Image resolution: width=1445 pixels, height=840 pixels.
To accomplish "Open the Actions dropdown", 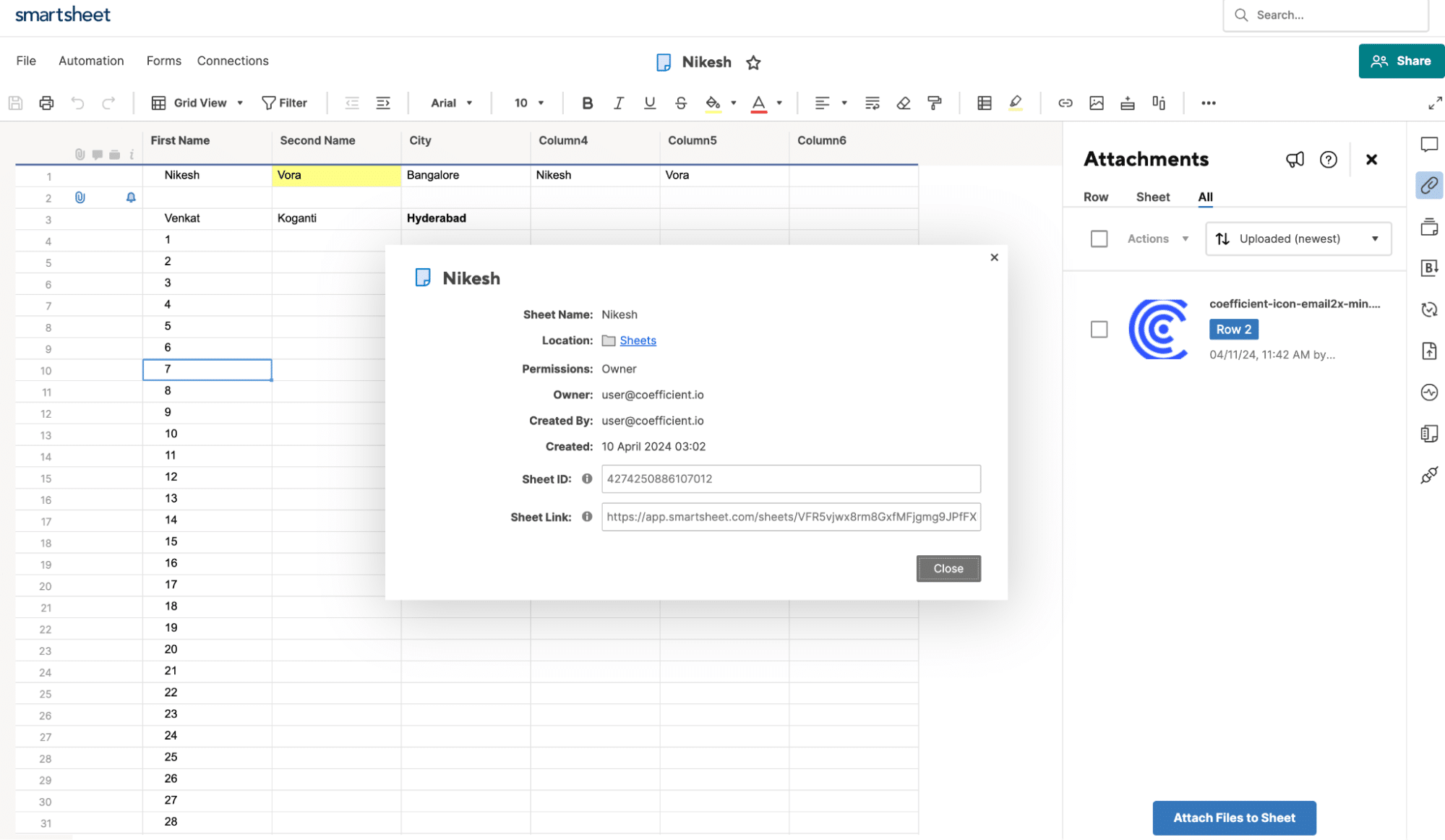I will tap(1157, 239).
